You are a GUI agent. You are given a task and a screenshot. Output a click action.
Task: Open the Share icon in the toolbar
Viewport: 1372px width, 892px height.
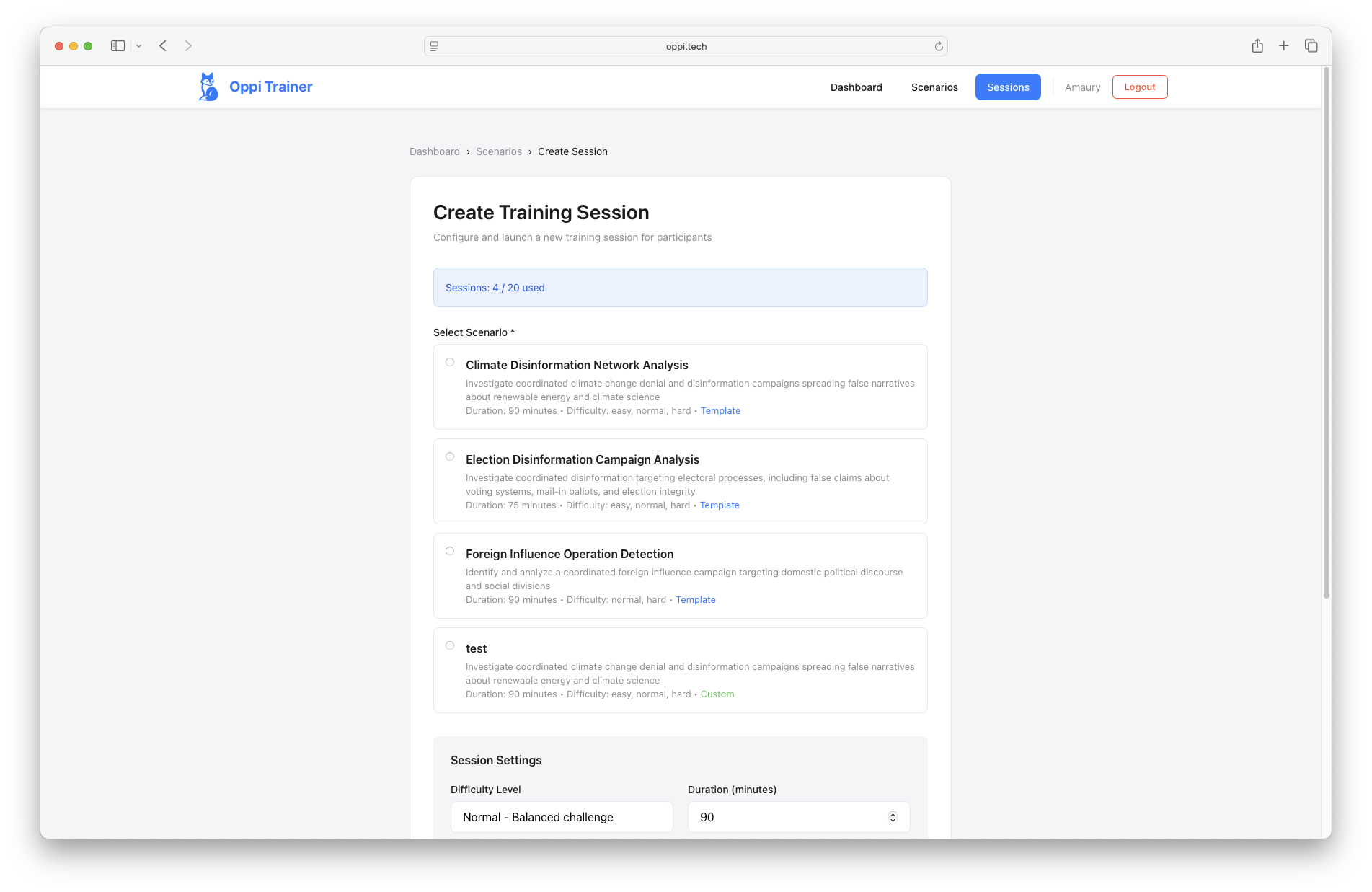tap(1257, 46)
